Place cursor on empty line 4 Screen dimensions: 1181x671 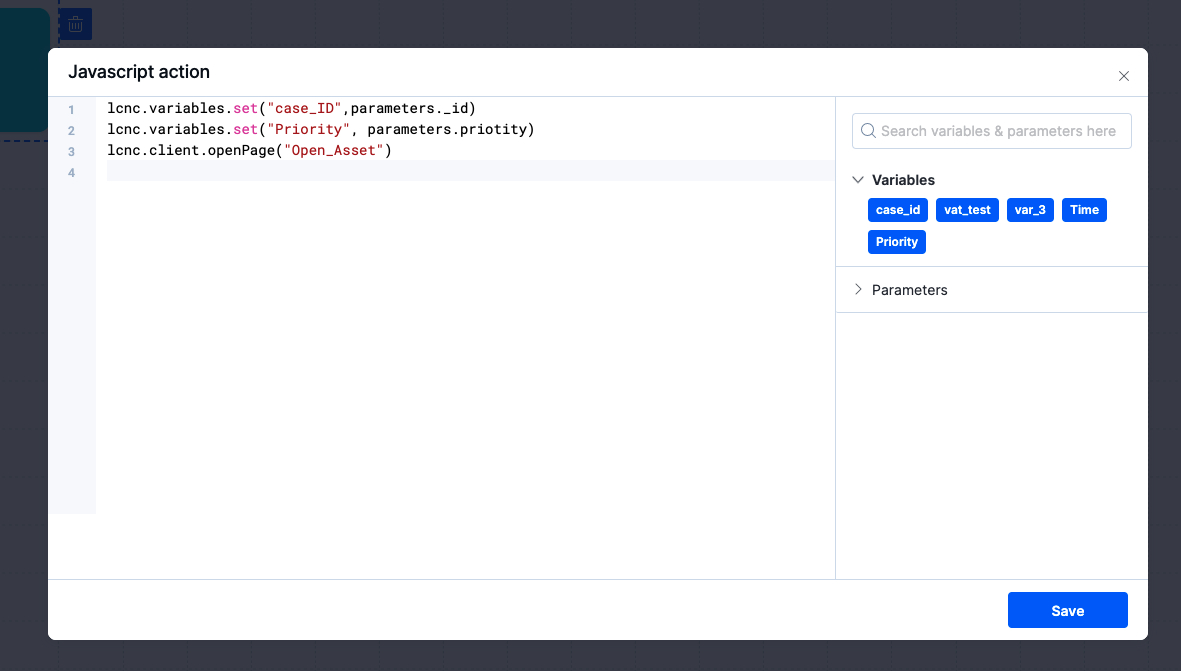470,172
